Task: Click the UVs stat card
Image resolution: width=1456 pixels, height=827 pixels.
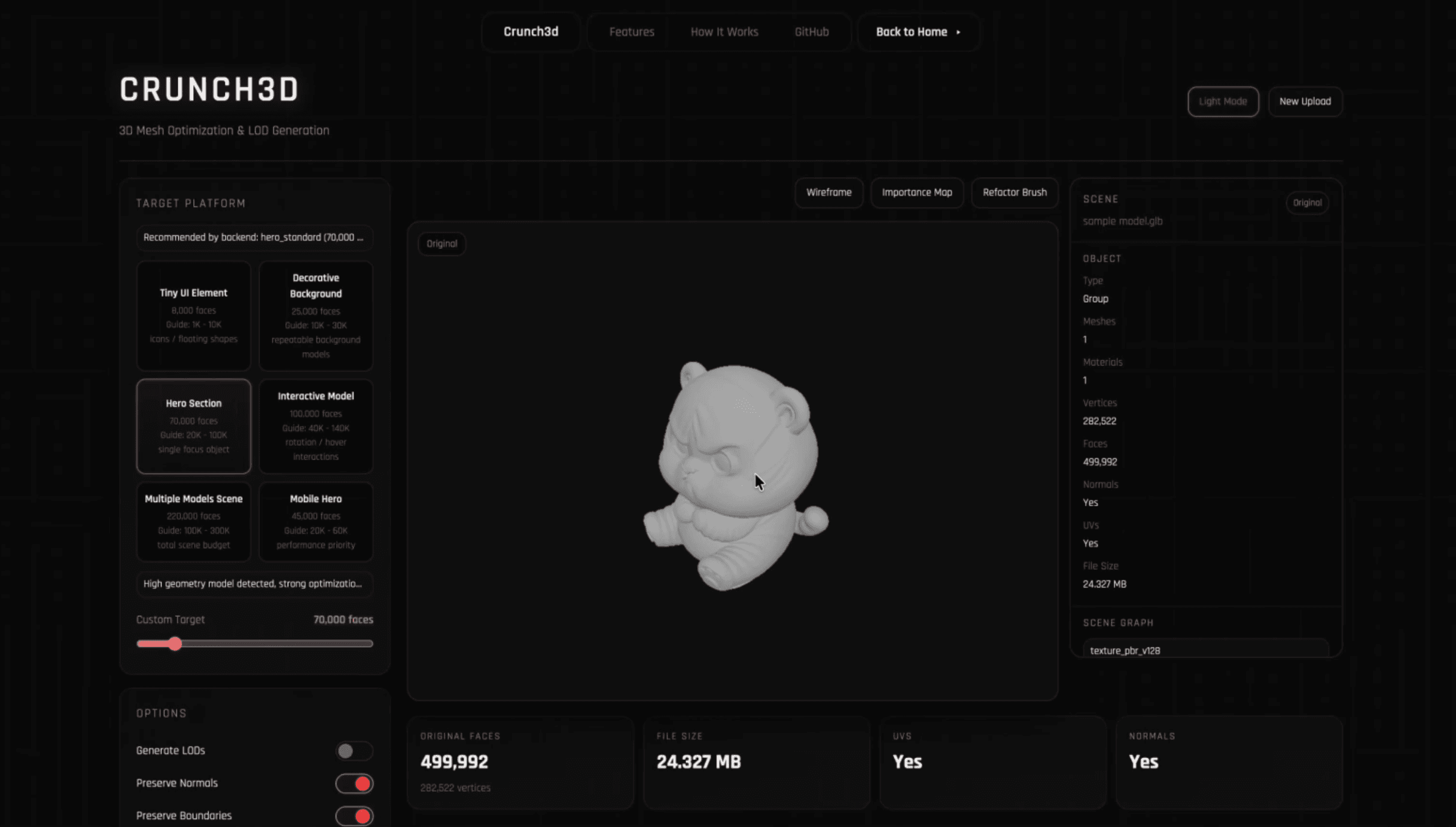Action: click(x=992, y=762)
